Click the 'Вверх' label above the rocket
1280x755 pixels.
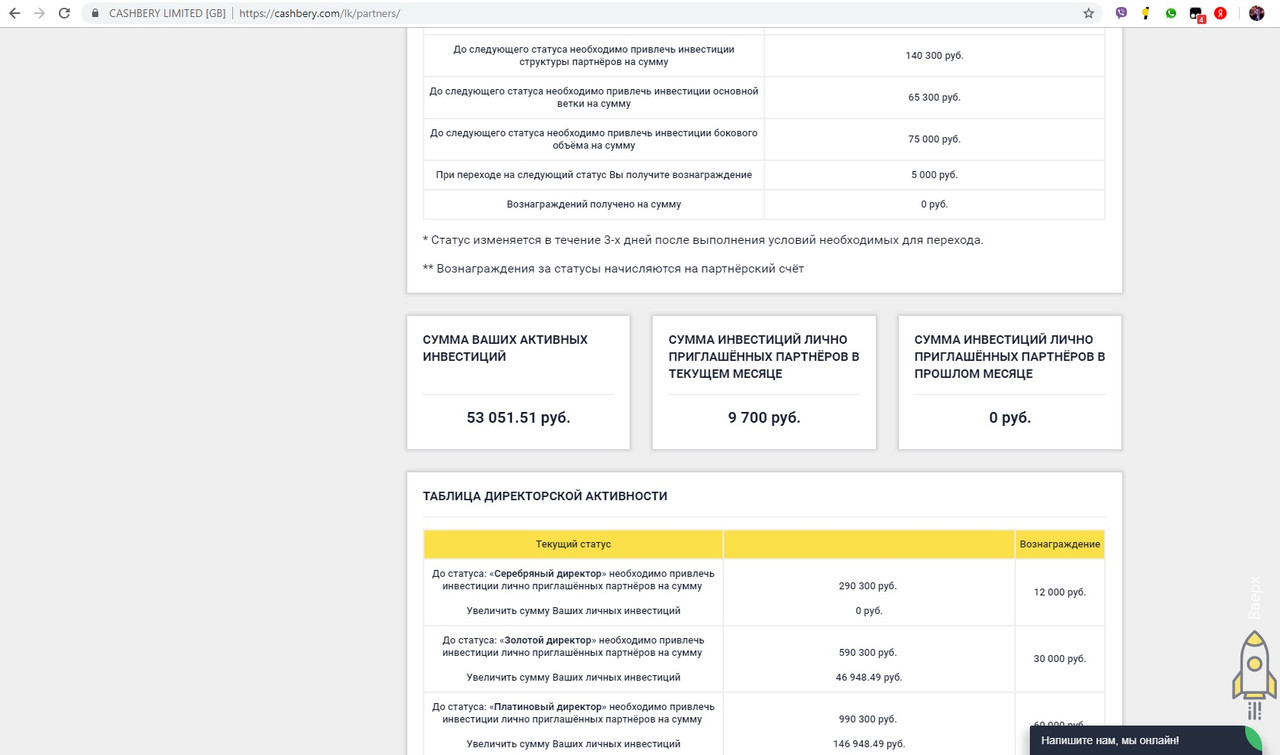click(x=1255, y=600)
